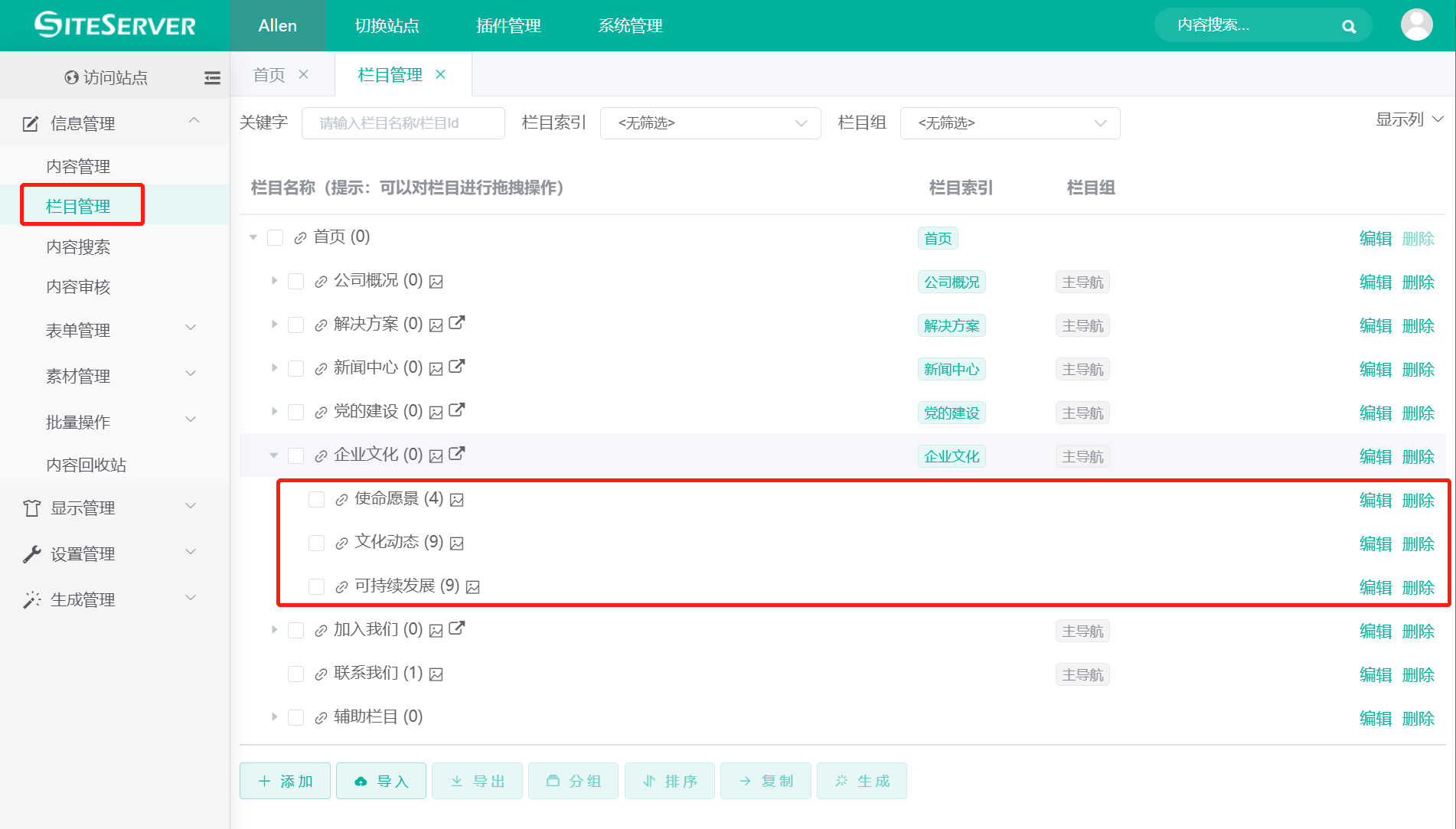The height and width of the screenshot is (829, 1456).
Task: Open the 栏目索引 filter dropdown
Action: tap(710, 123)
